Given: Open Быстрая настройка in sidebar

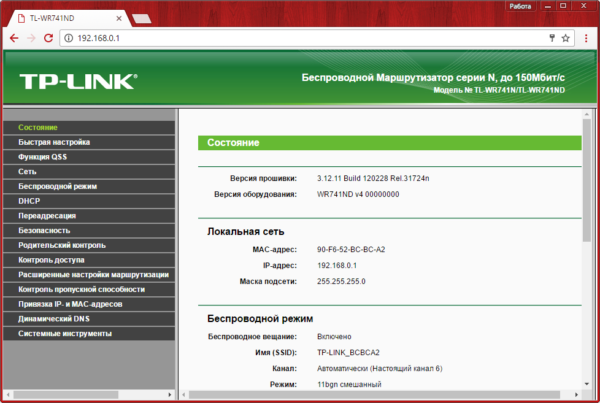Looking at the screenshot, I should [89, 142].
